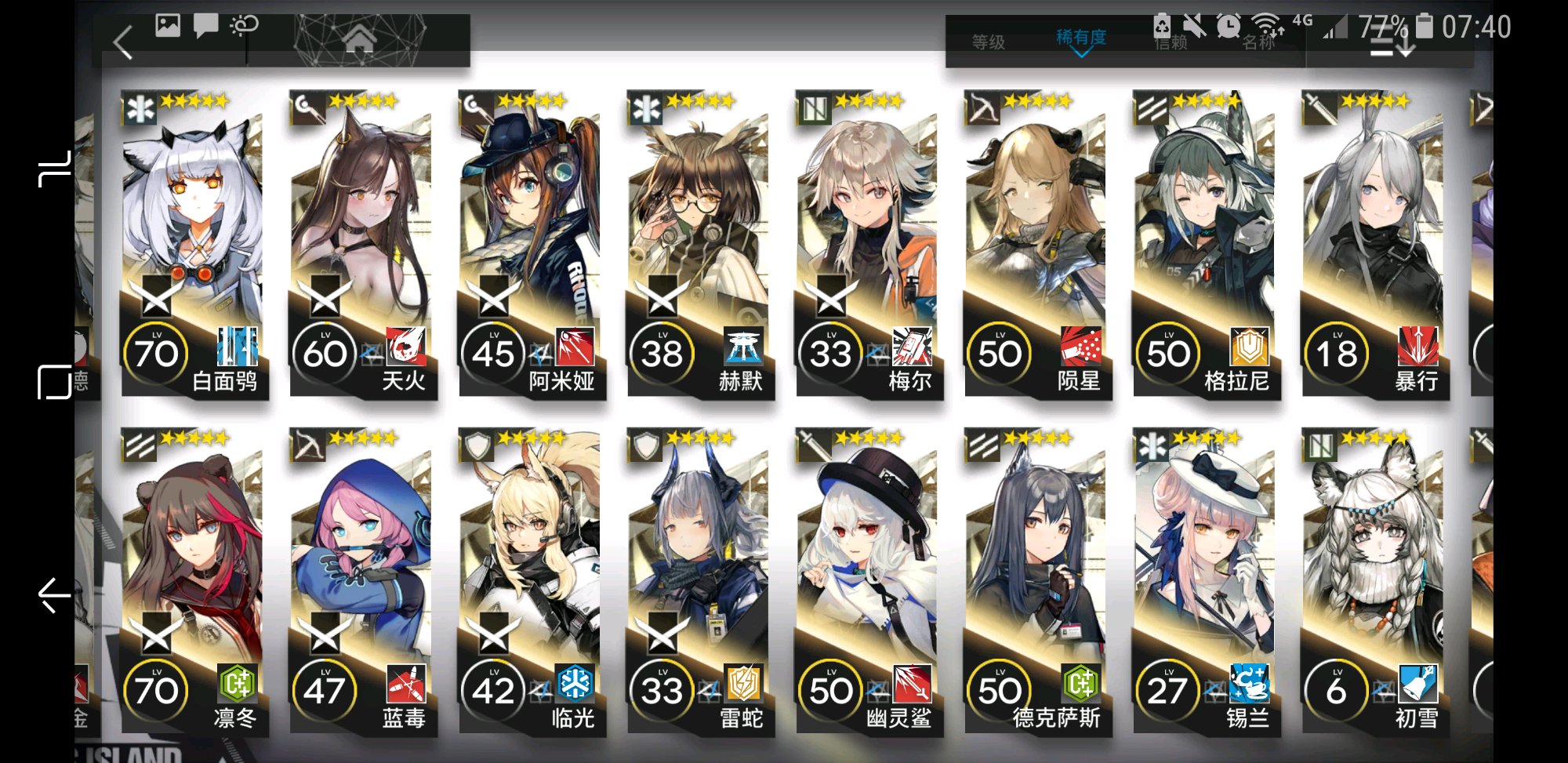Select 天火 skill icon
The height and width of the screenshot is (763, 1568).
405,347
